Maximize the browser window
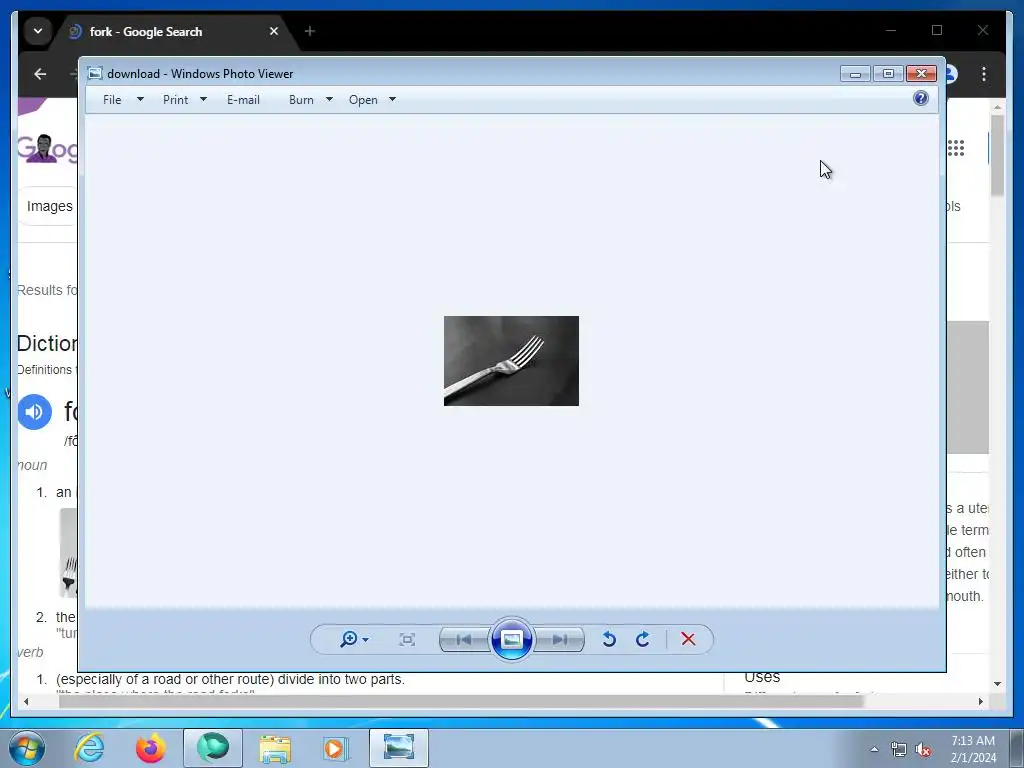The image size is (1024, 768). [x=937, y=30]
